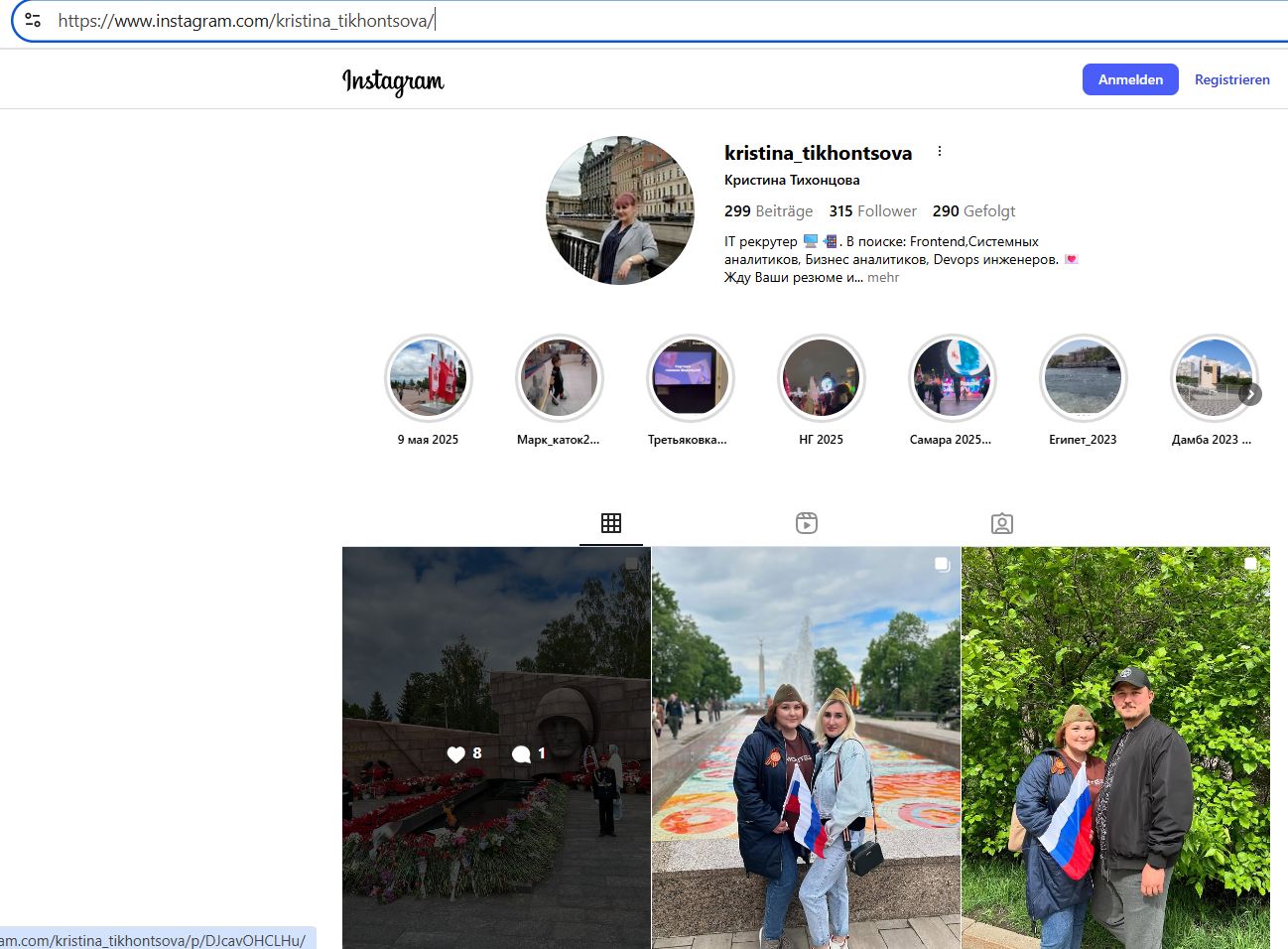This screenshot has height=949, width=1288.
Task: View the profile picture
Action: (x=620, y=210)
